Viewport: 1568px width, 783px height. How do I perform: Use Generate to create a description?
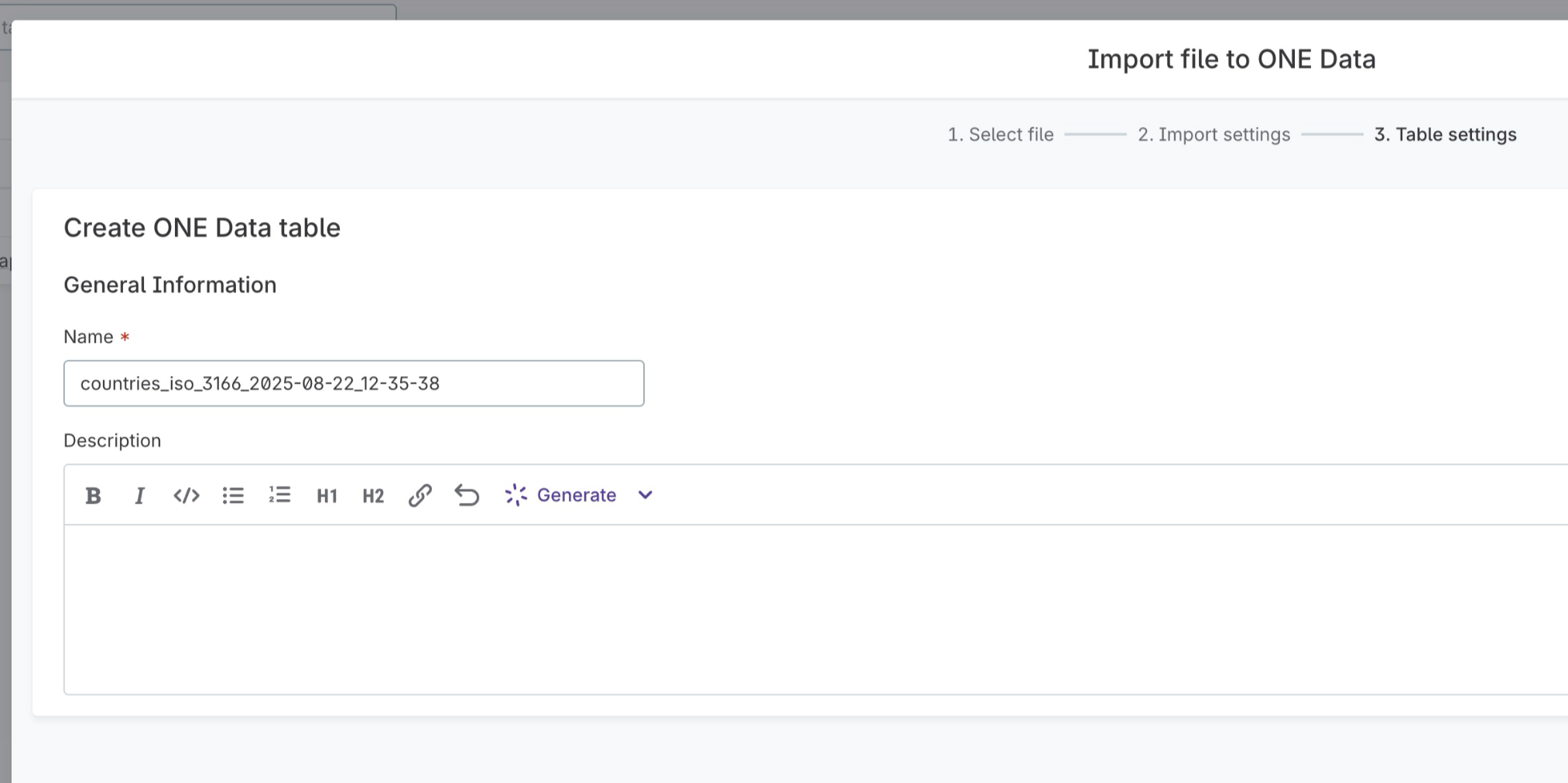[x=577, y=495]
